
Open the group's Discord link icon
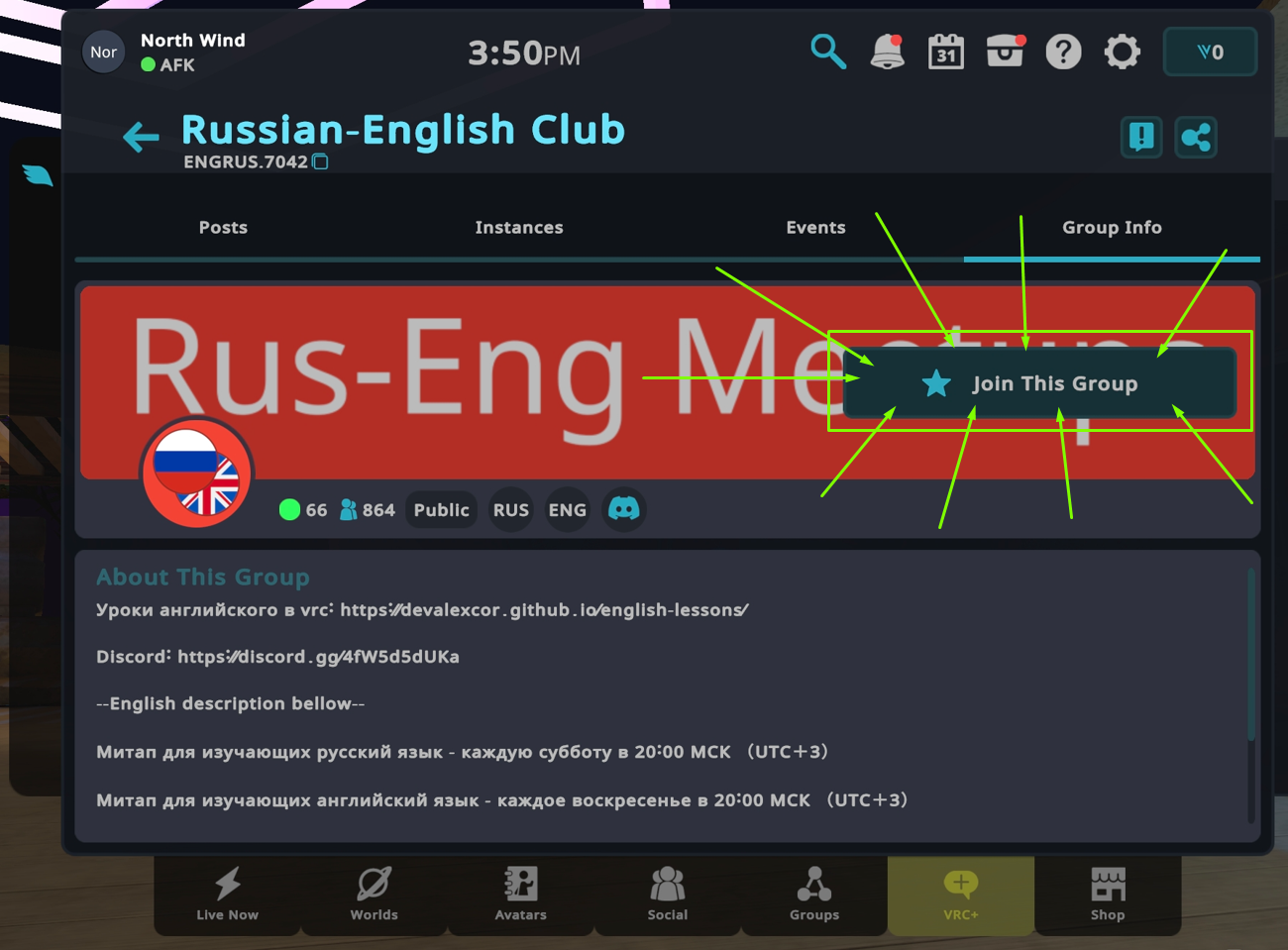click(x=624, y=510)
